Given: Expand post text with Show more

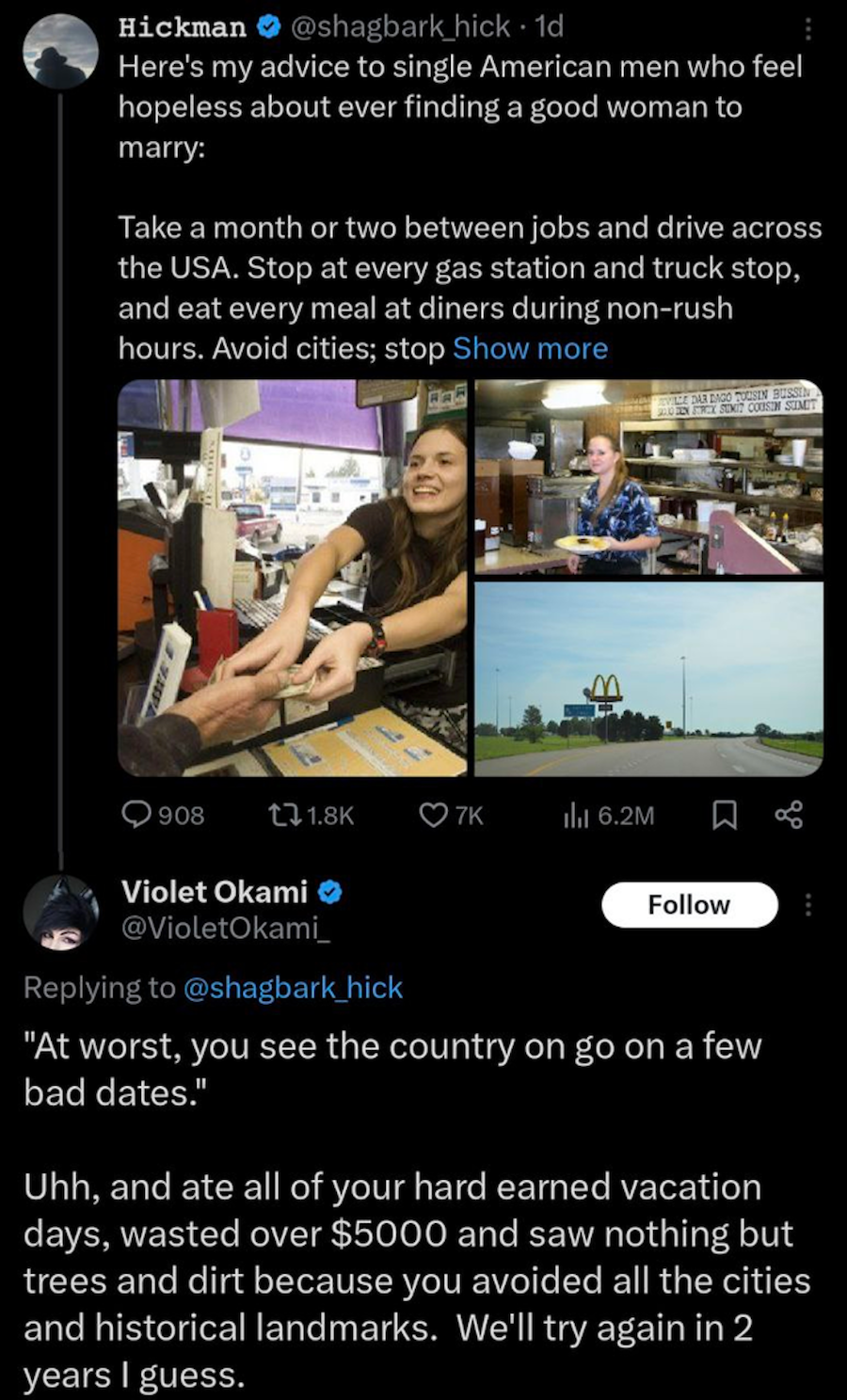Looking at the screenshot, I should coord(530,349).
